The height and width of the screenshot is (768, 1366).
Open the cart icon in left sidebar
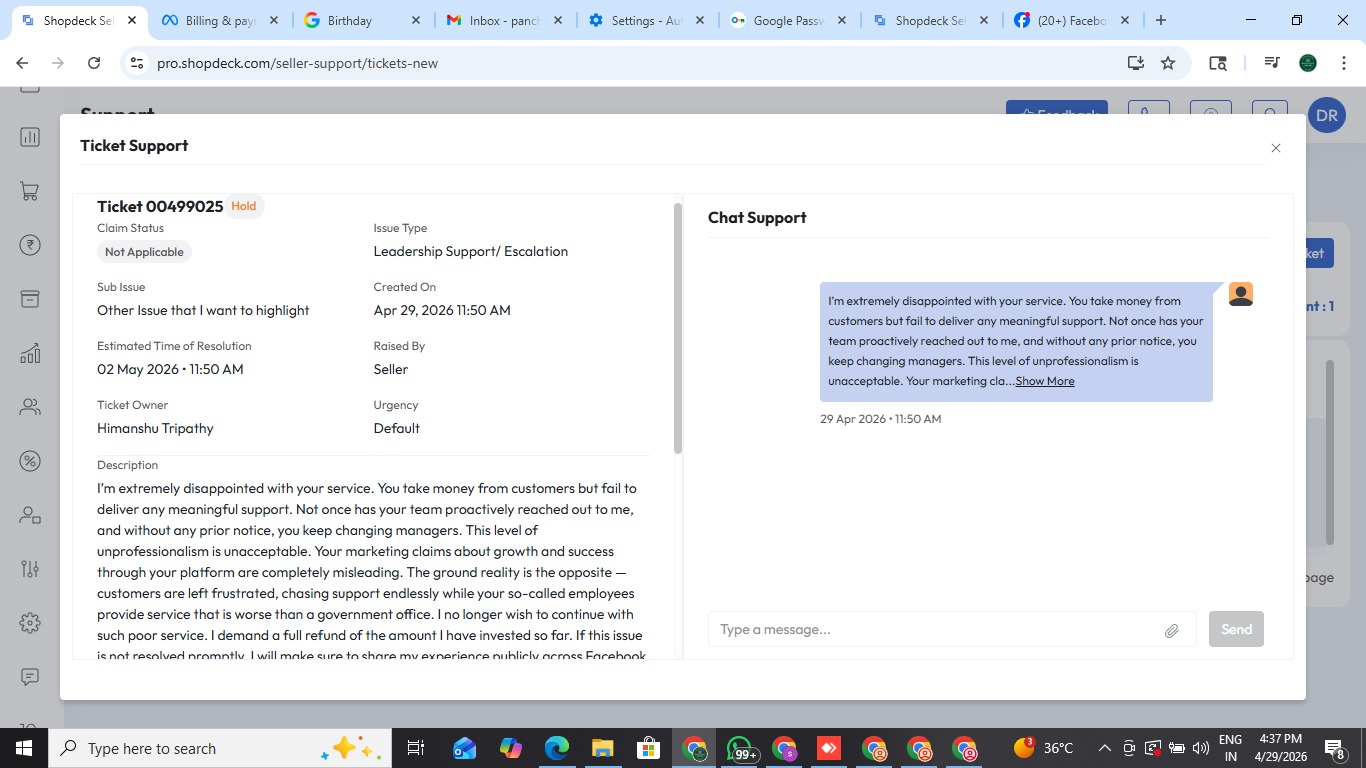[30, 192]
